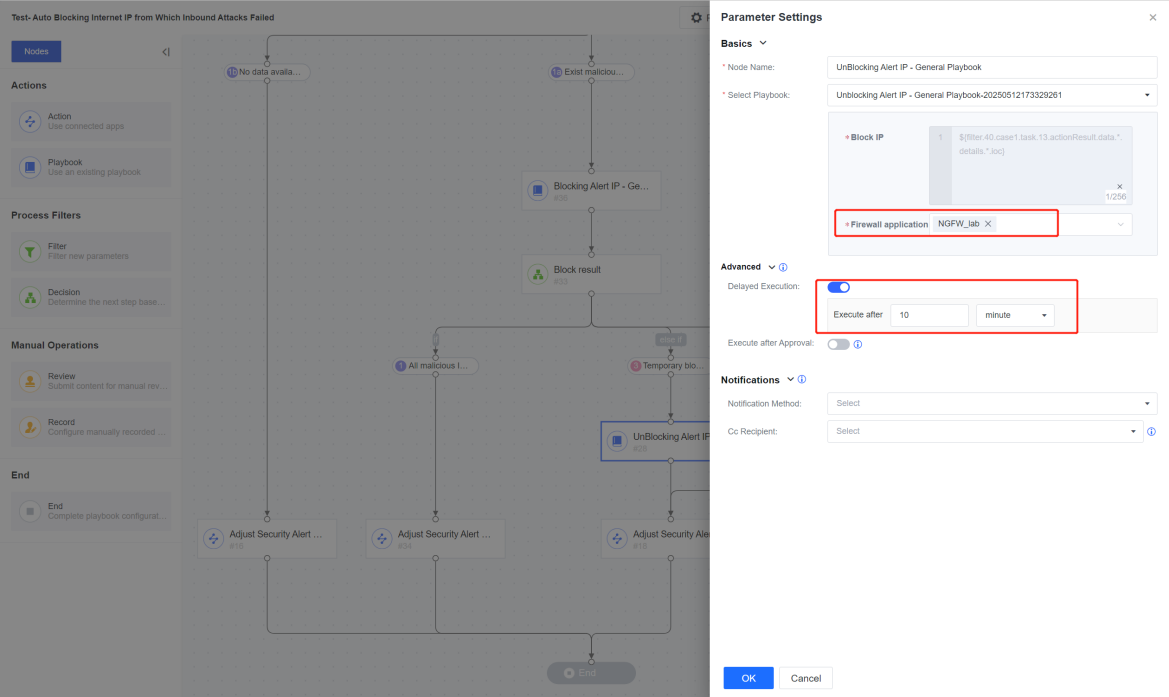Click the Record node icon

(30, 427)
